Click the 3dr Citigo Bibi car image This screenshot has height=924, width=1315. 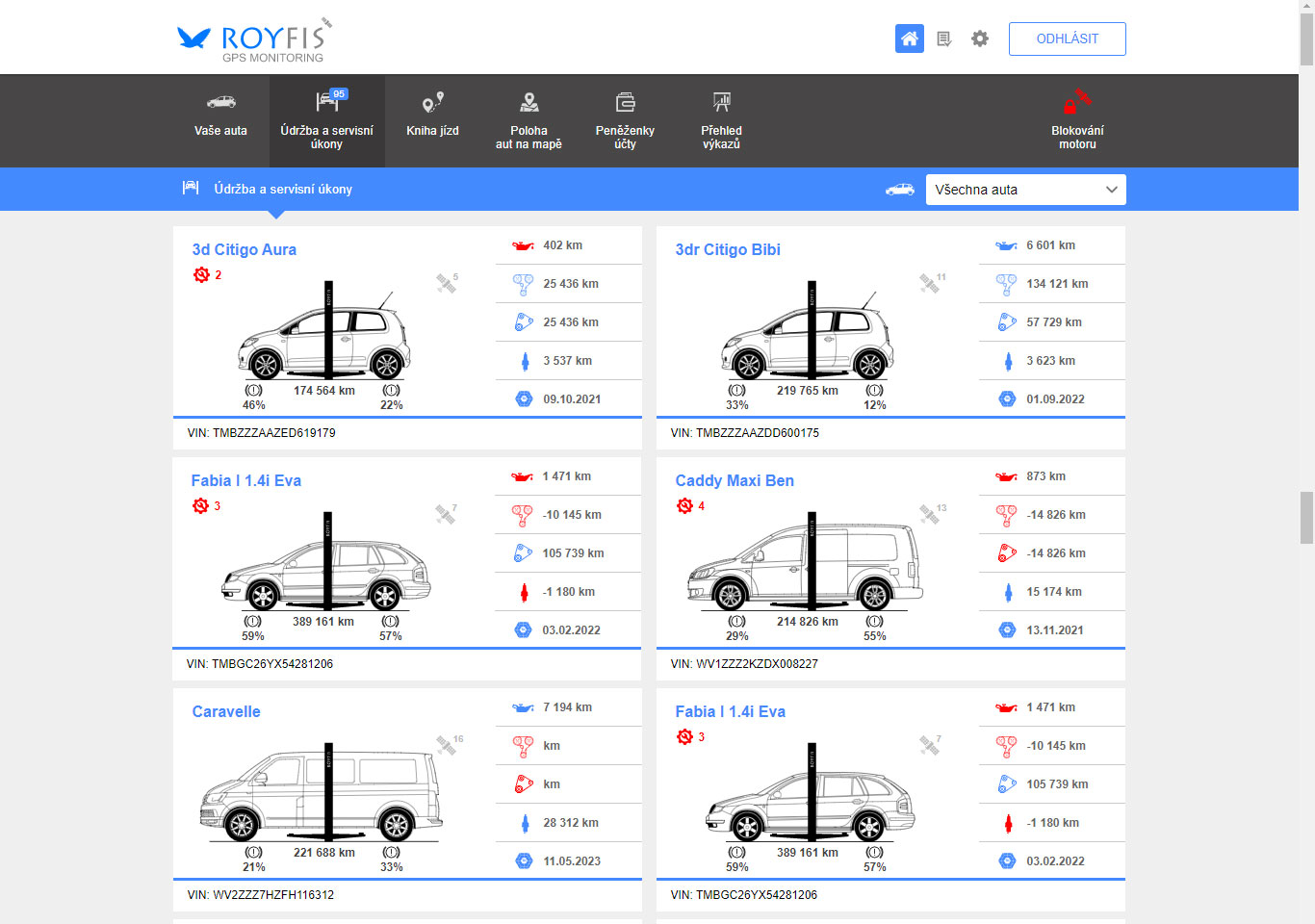coord(808,333)
